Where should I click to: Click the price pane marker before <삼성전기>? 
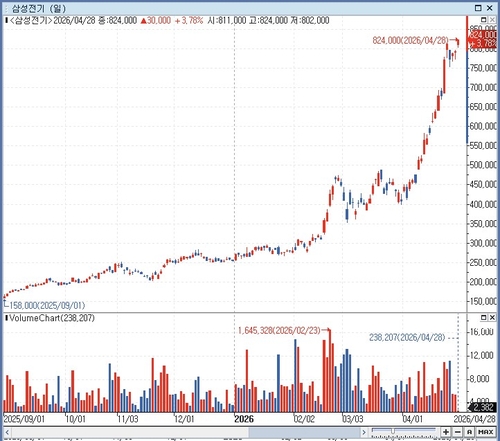[x=6, y=21]
